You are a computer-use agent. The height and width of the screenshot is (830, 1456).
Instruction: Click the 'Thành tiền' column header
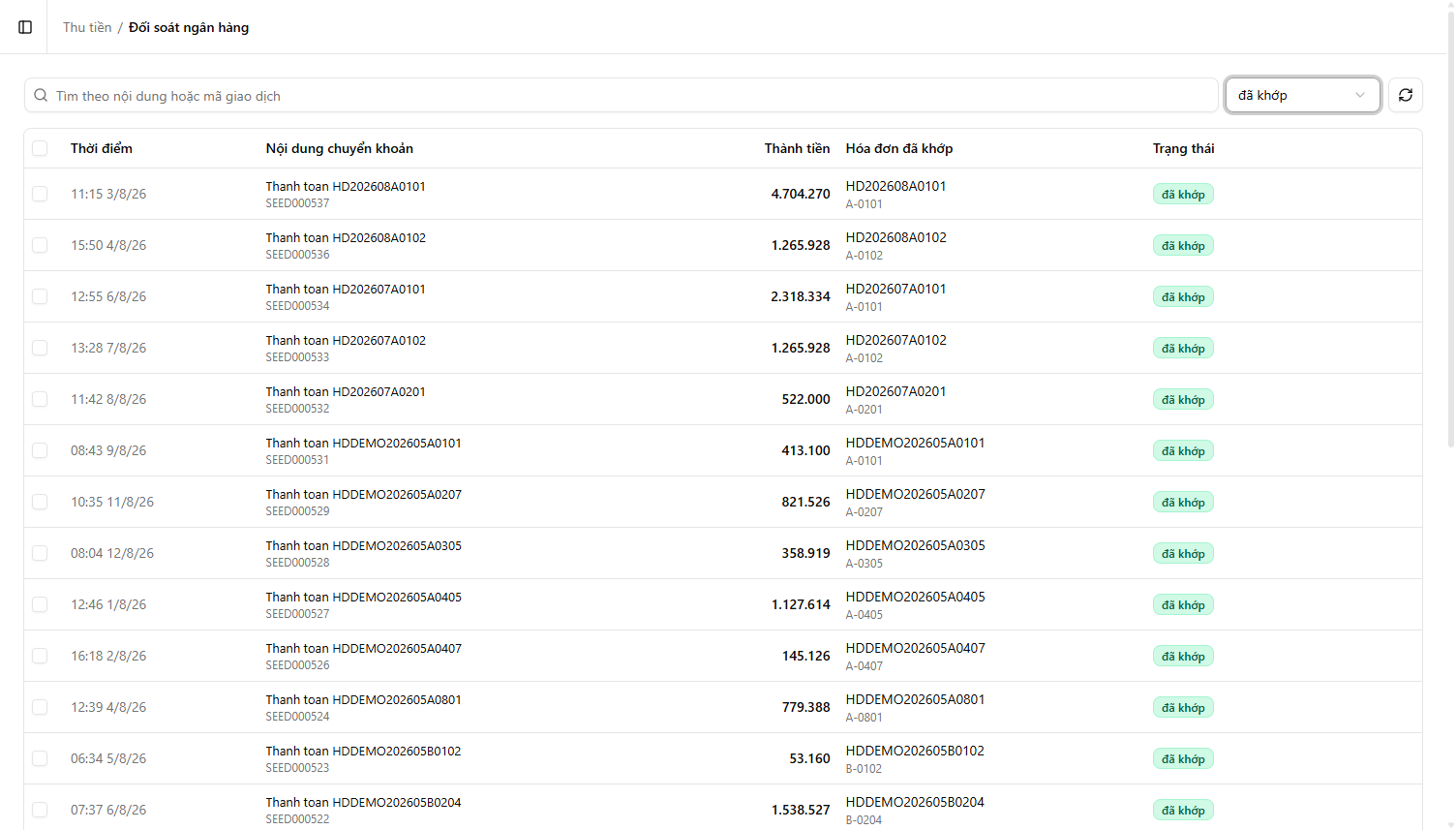(x=797, y=148)
